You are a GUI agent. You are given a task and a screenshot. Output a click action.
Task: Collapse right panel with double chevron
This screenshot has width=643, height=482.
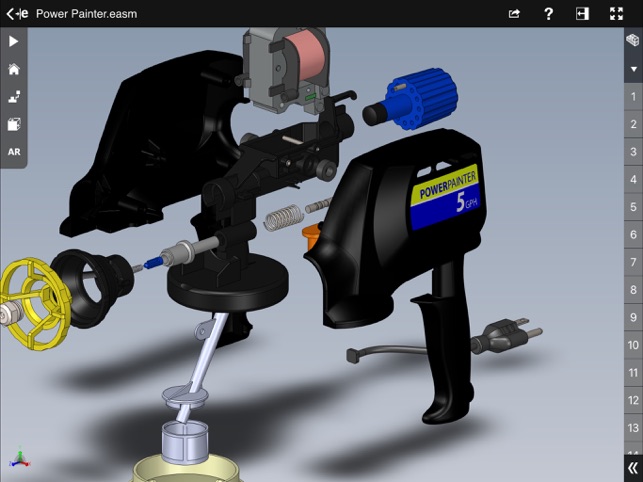pos(632,467)
